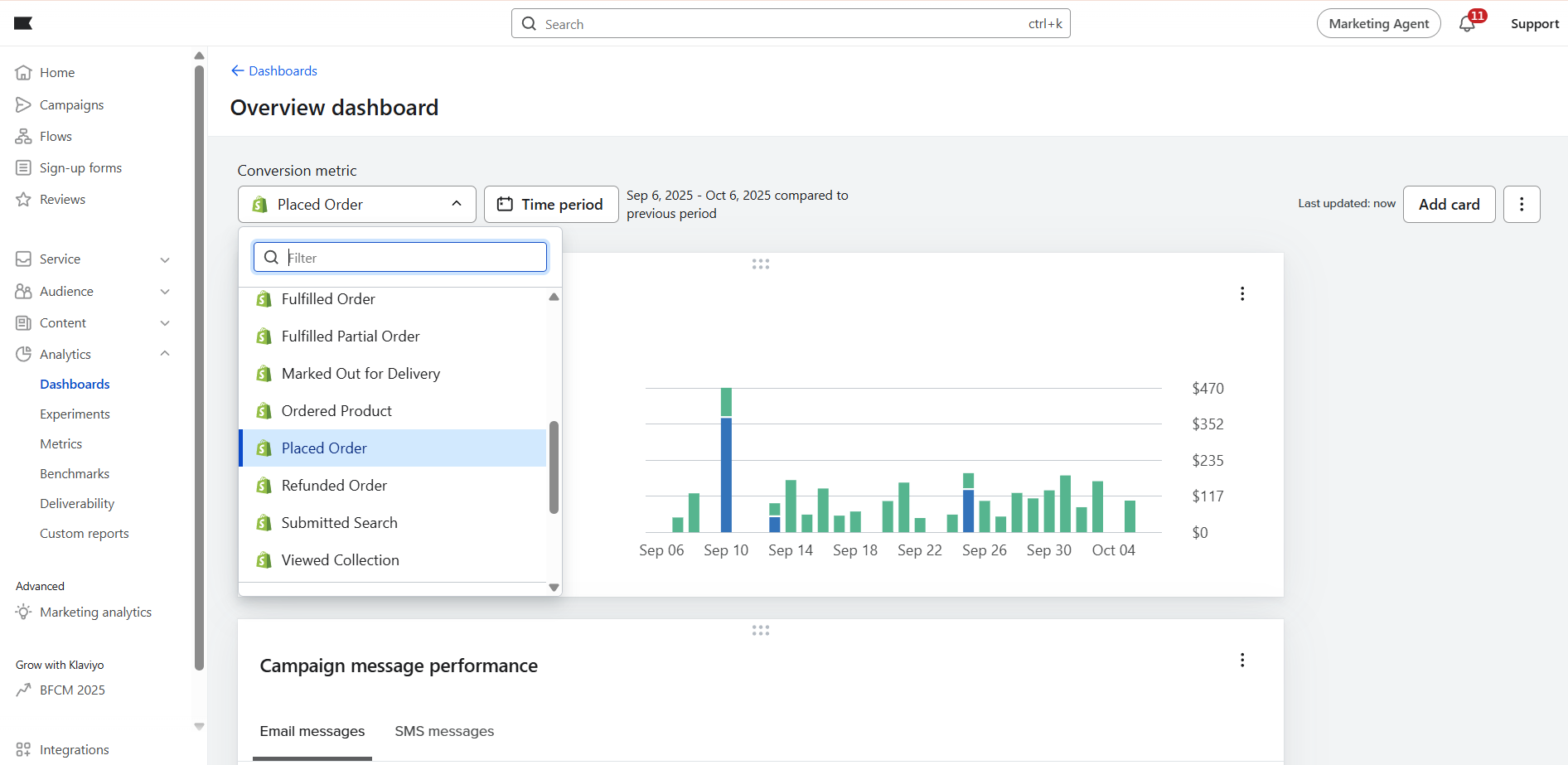Viewport: 1568px width, 765px height.
Task: Expand the Audience sidebar section
Action: (165, 292)
